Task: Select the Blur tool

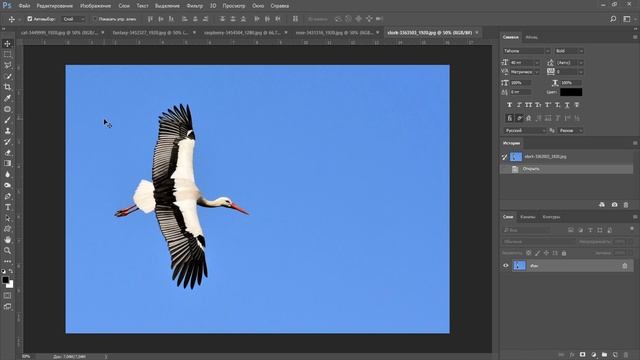Action: click(7, 174)
